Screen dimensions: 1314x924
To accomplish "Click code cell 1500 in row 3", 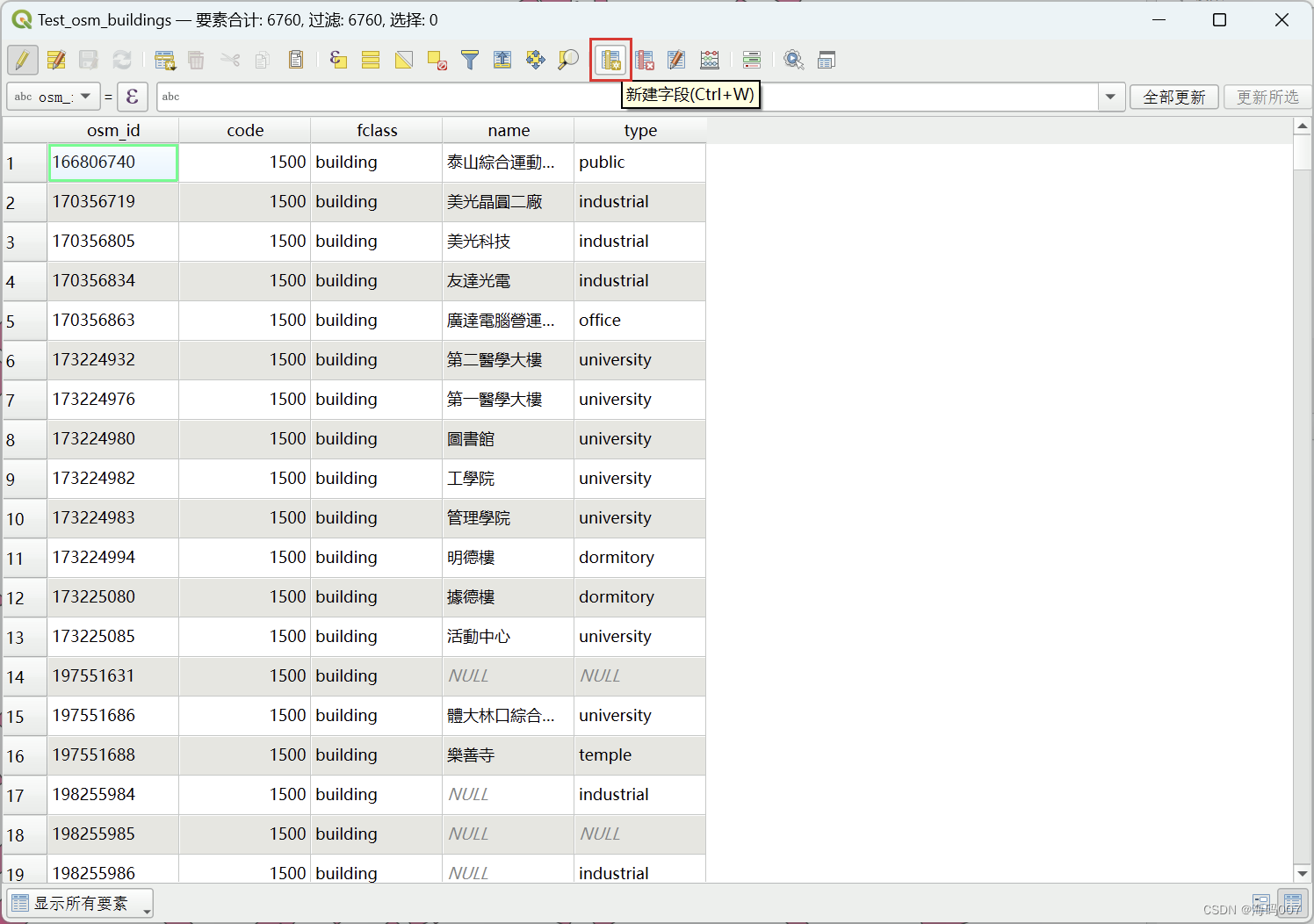I will 245,242.
